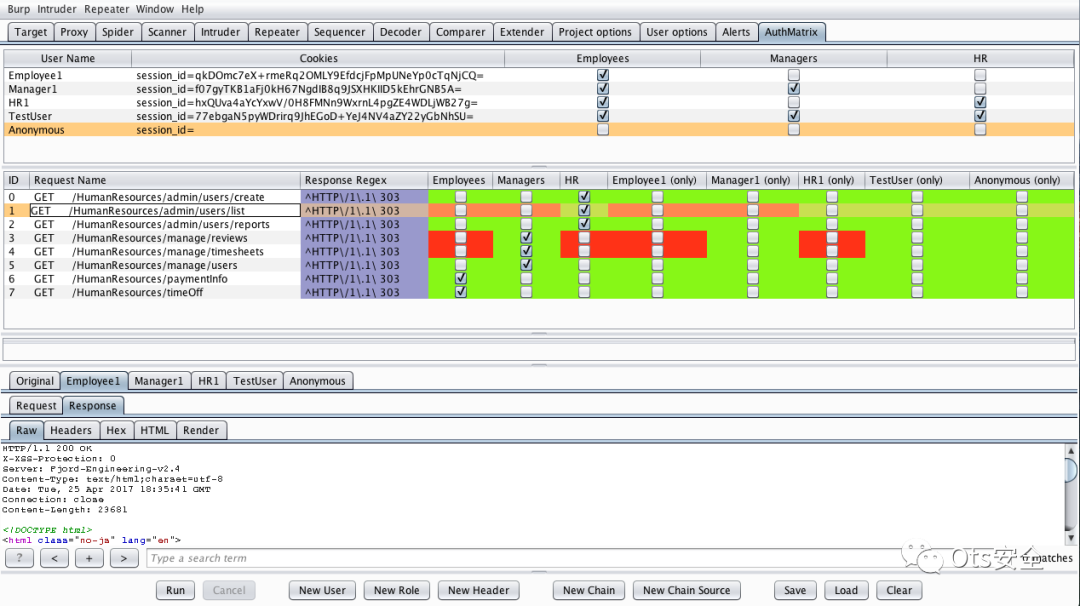Switch to the Render view tab

pyautogui.click(x=200, y=430)
